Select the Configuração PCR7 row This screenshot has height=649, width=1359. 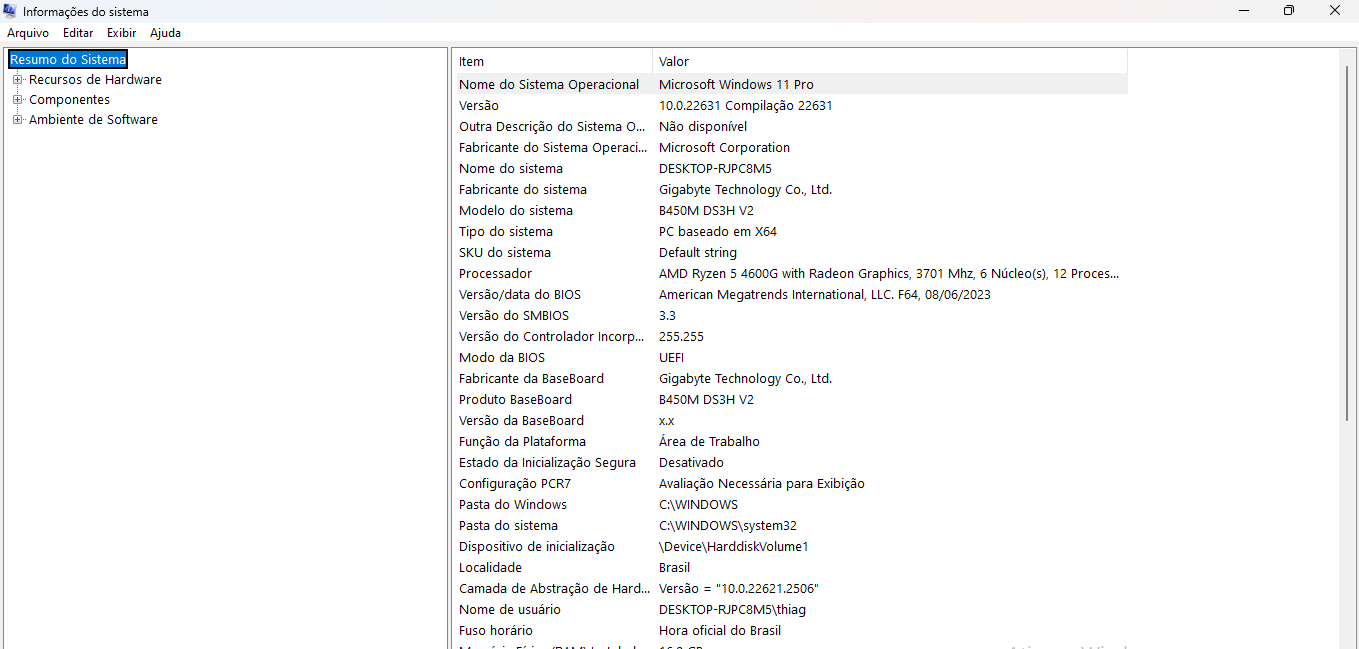pos(790,484)
